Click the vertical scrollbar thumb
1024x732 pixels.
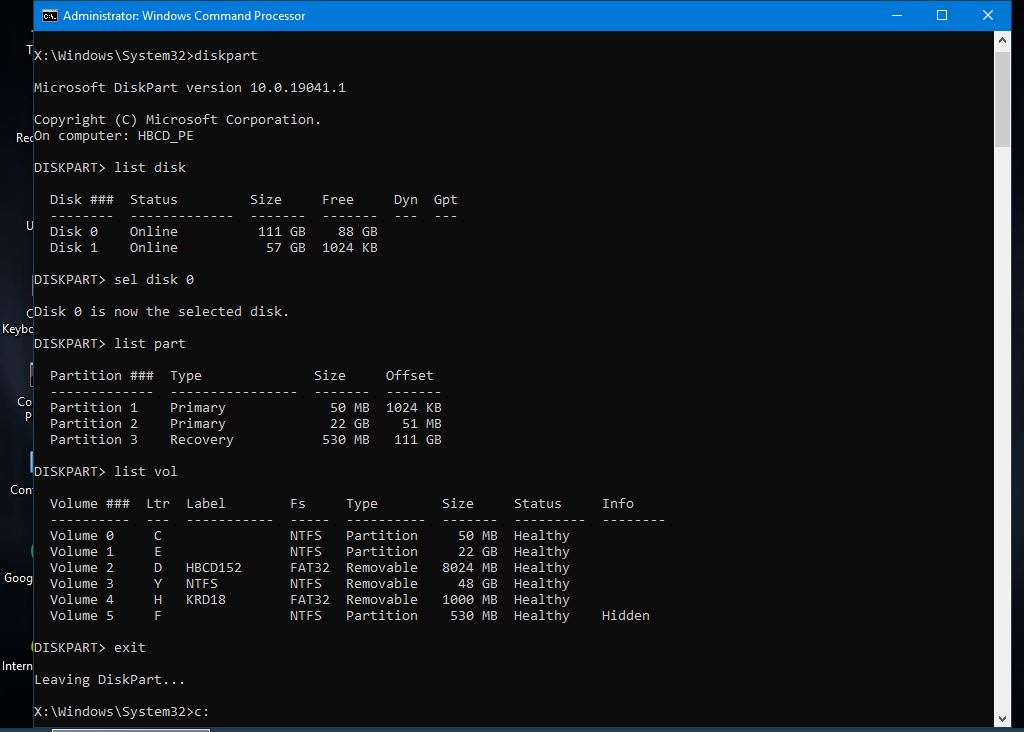coord(1003,100)
